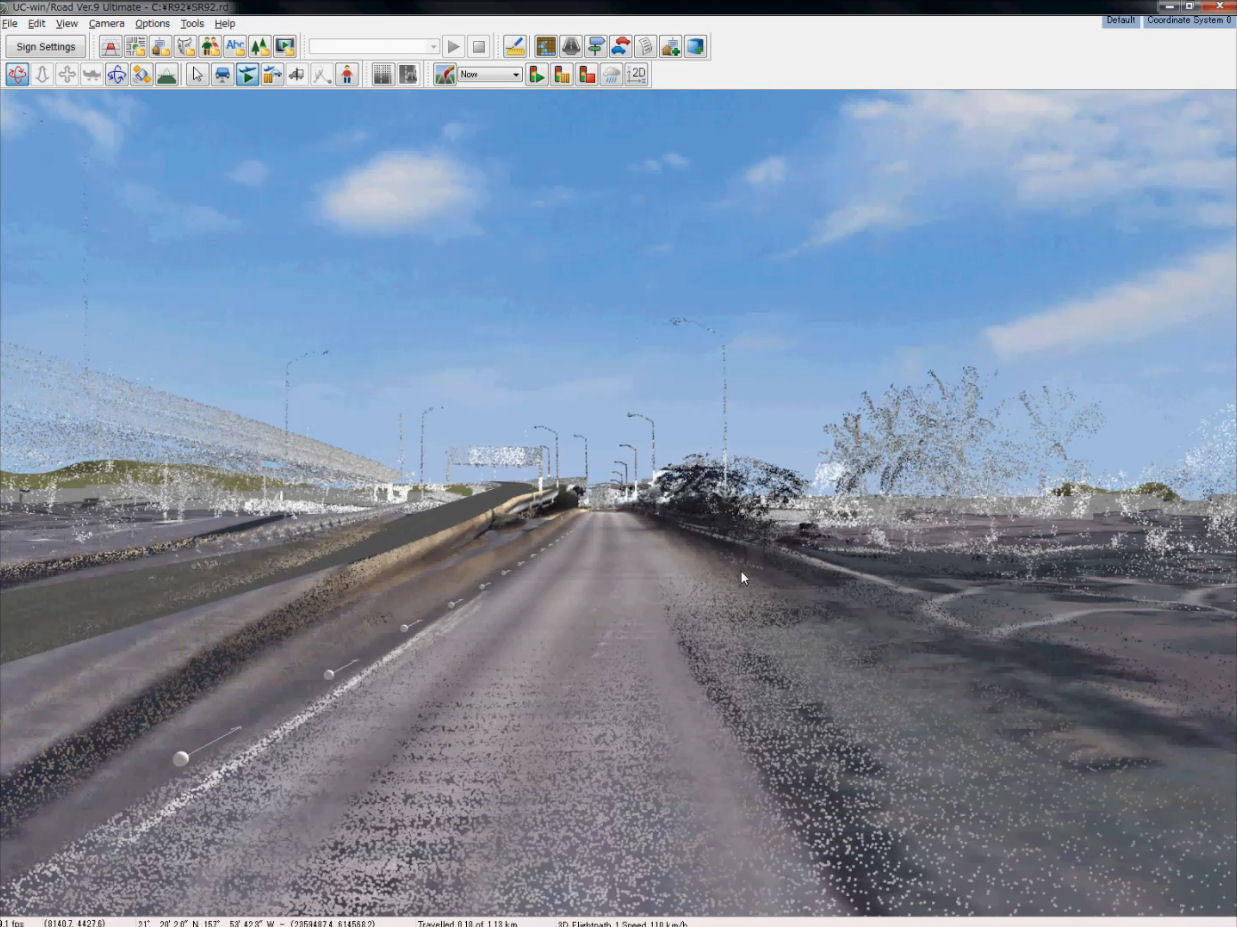Stop traffic with traffic light stop icon
Screen dimensions: 1237x927
[x=587, y=75]
